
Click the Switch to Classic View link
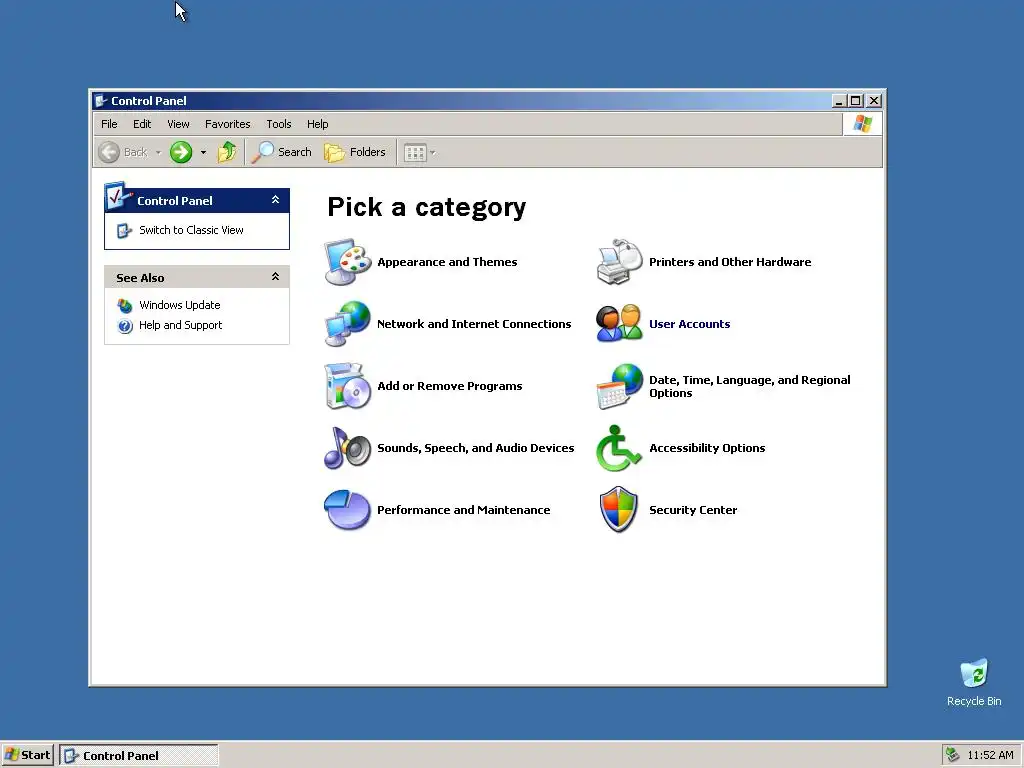coord(191,231)
